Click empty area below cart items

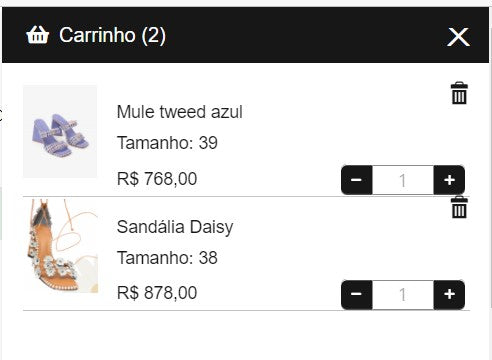tap(246, 335)
